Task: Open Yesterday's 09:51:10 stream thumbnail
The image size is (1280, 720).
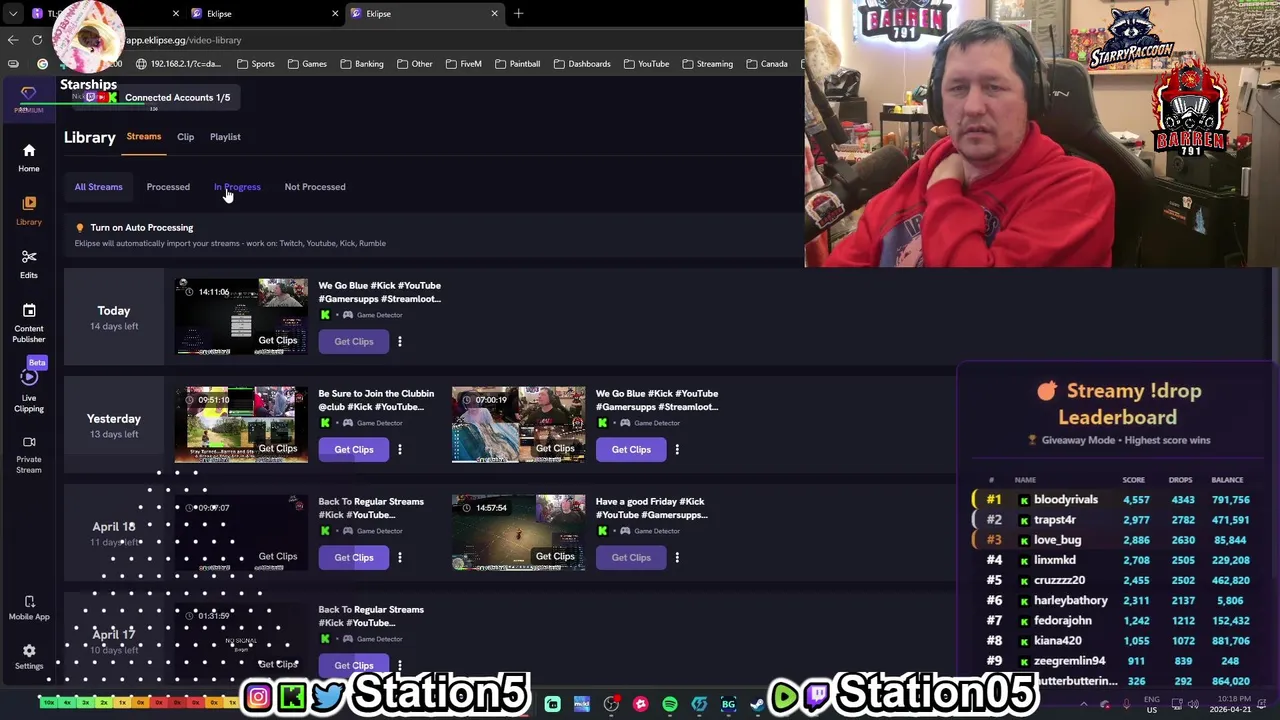Action: pos(242,425)
